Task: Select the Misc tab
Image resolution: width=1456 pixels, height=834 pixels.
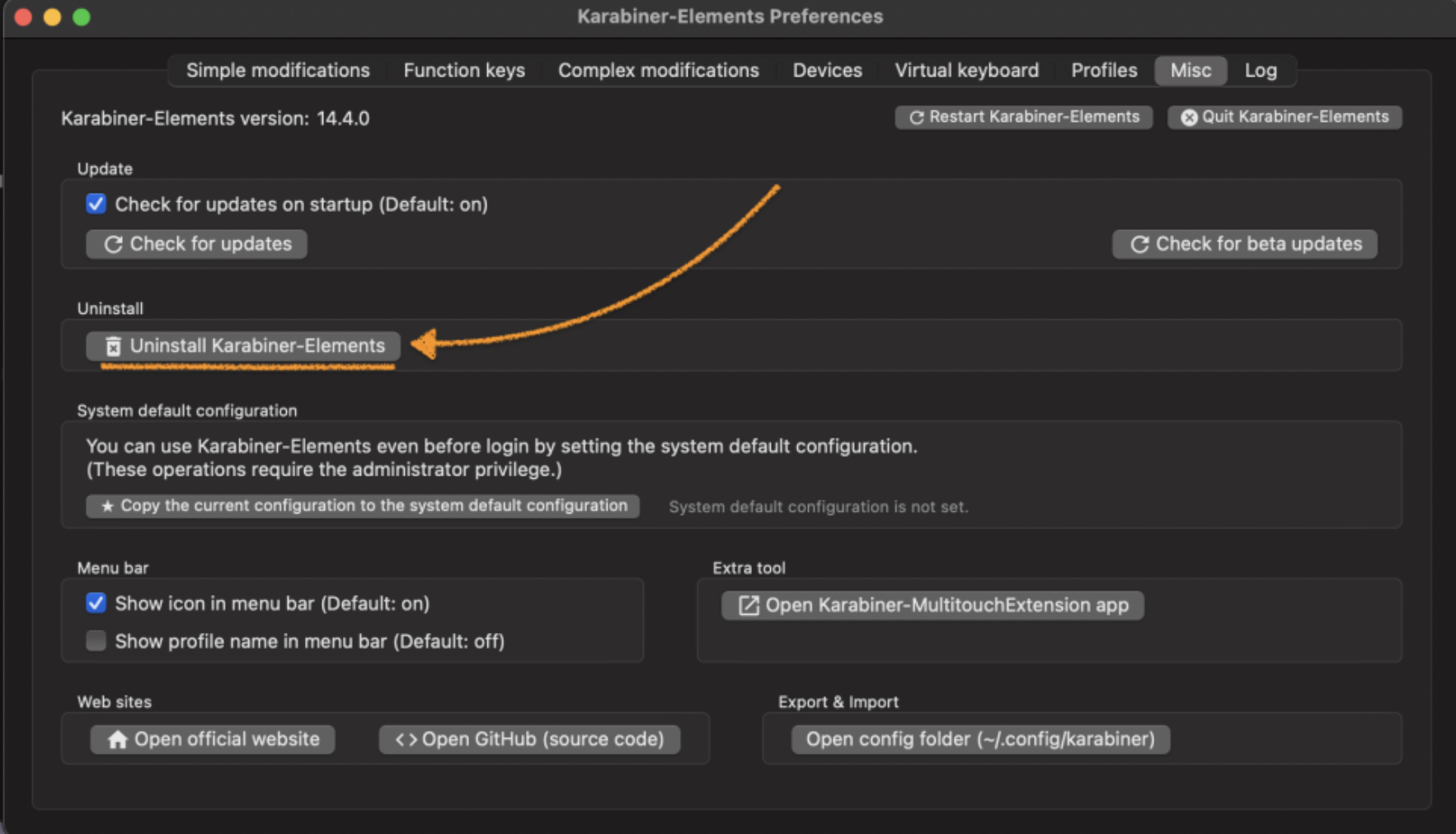Action: tap(1191, 71)
